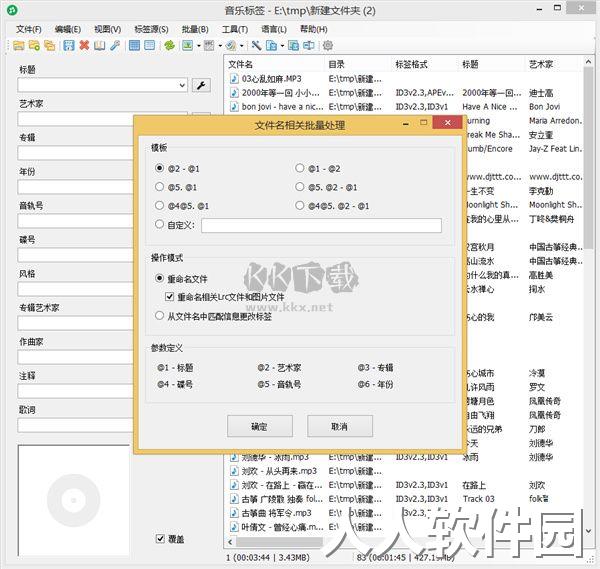Click the file icon of 刘欢 - 从头再来.mp3
The width and height of the screenshot is (600, 569).
click(x=234, y=471)
